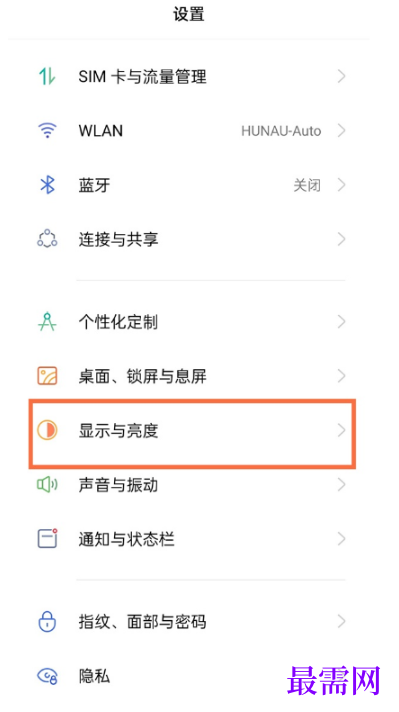
Task: Tap the 隐私 eye privacy icon
Action: [47, 677]
